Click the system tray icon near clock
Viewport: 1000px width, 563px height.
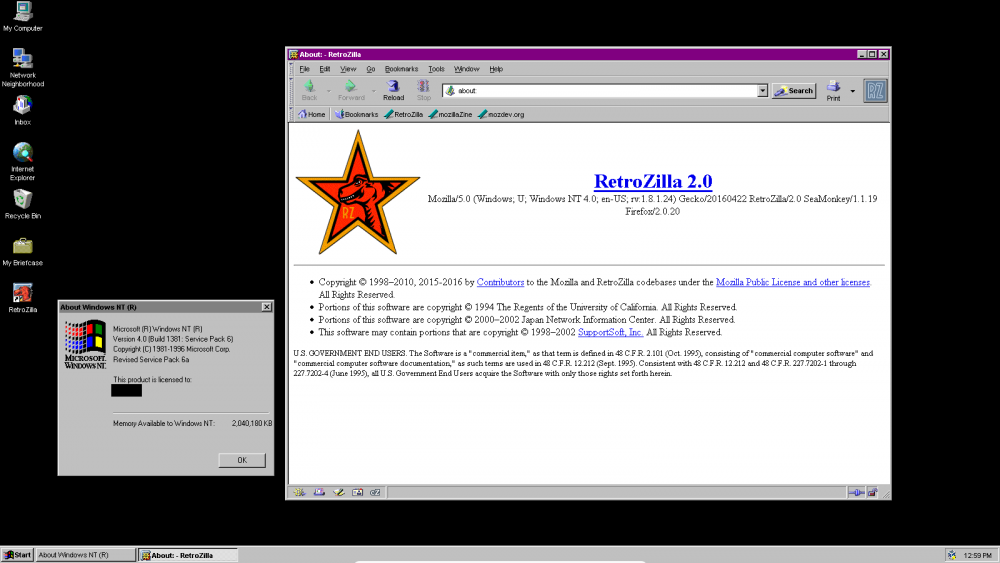coord(952,555)
